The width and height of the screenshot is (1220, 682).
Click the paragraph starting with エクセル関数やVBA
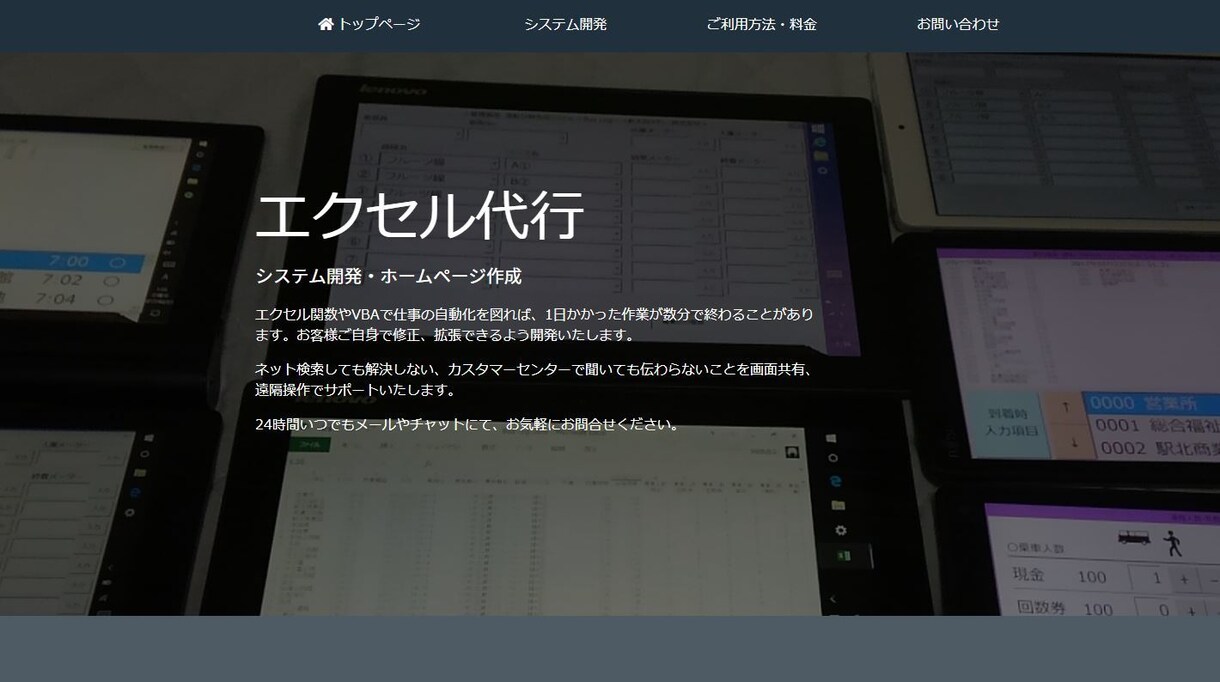(535, 324)
